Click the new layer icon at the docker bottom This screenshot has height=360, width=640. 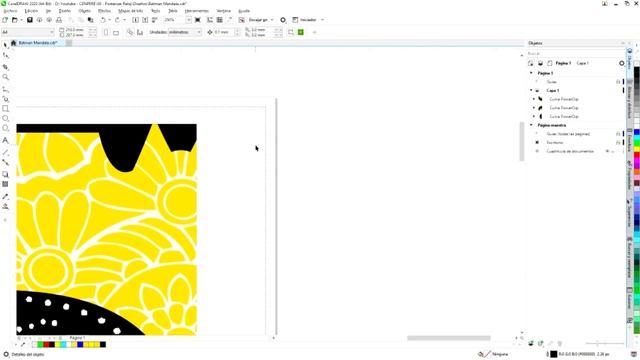coord(531,344)
